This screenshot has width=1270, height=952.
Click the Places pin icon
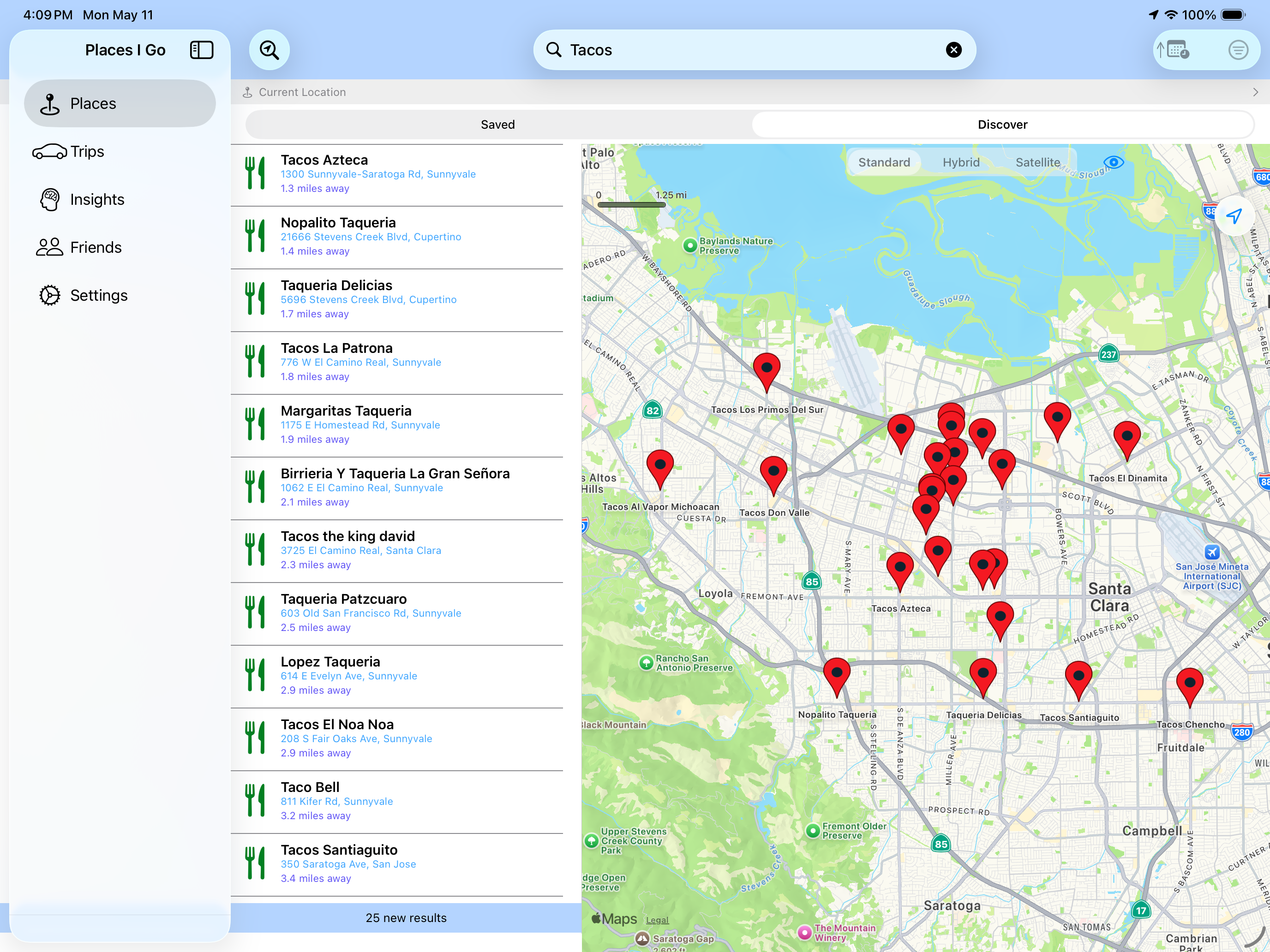[50, 104]
